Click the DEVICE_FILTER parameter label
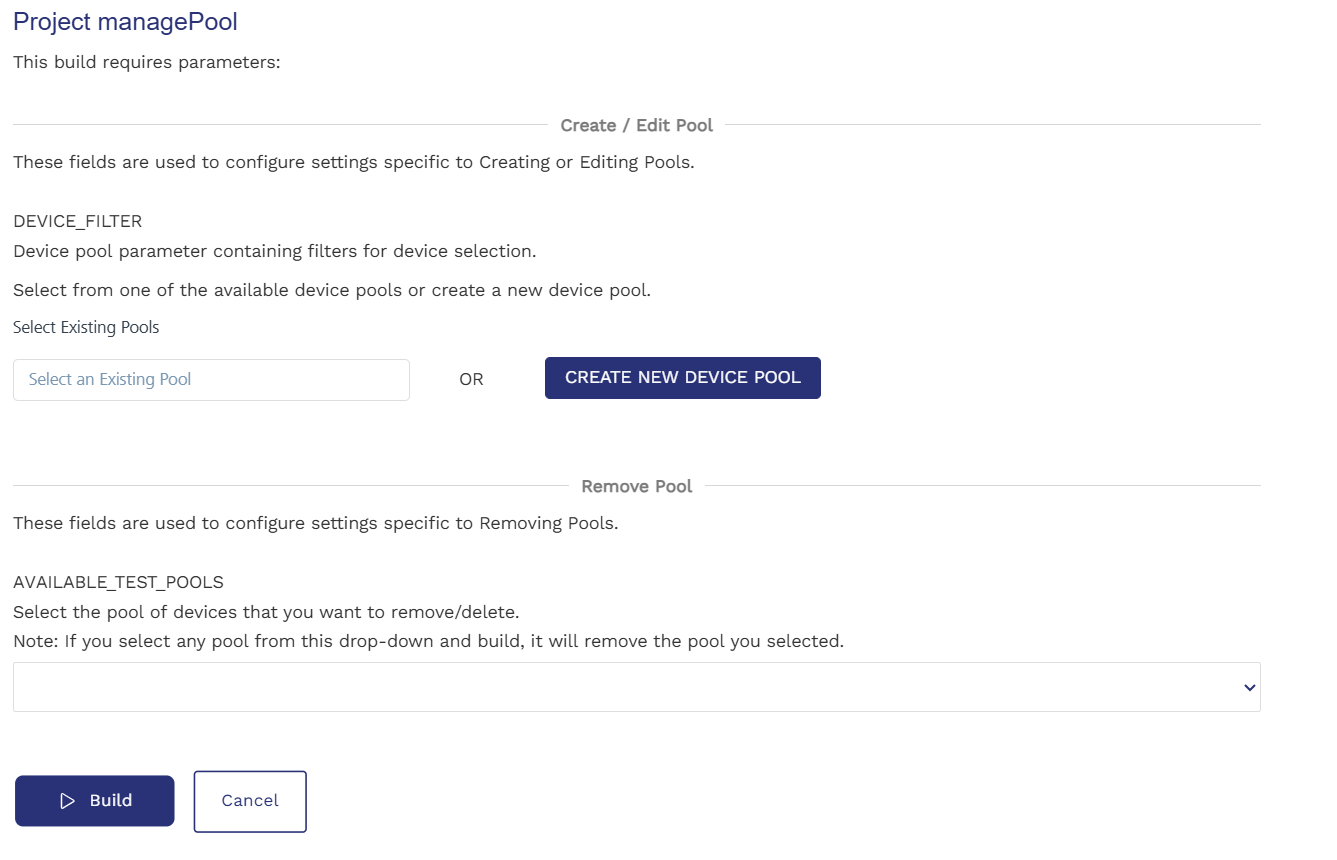The width and height of the screenshot is (1337, 860). pyautogui.click(x=78, y=221)
